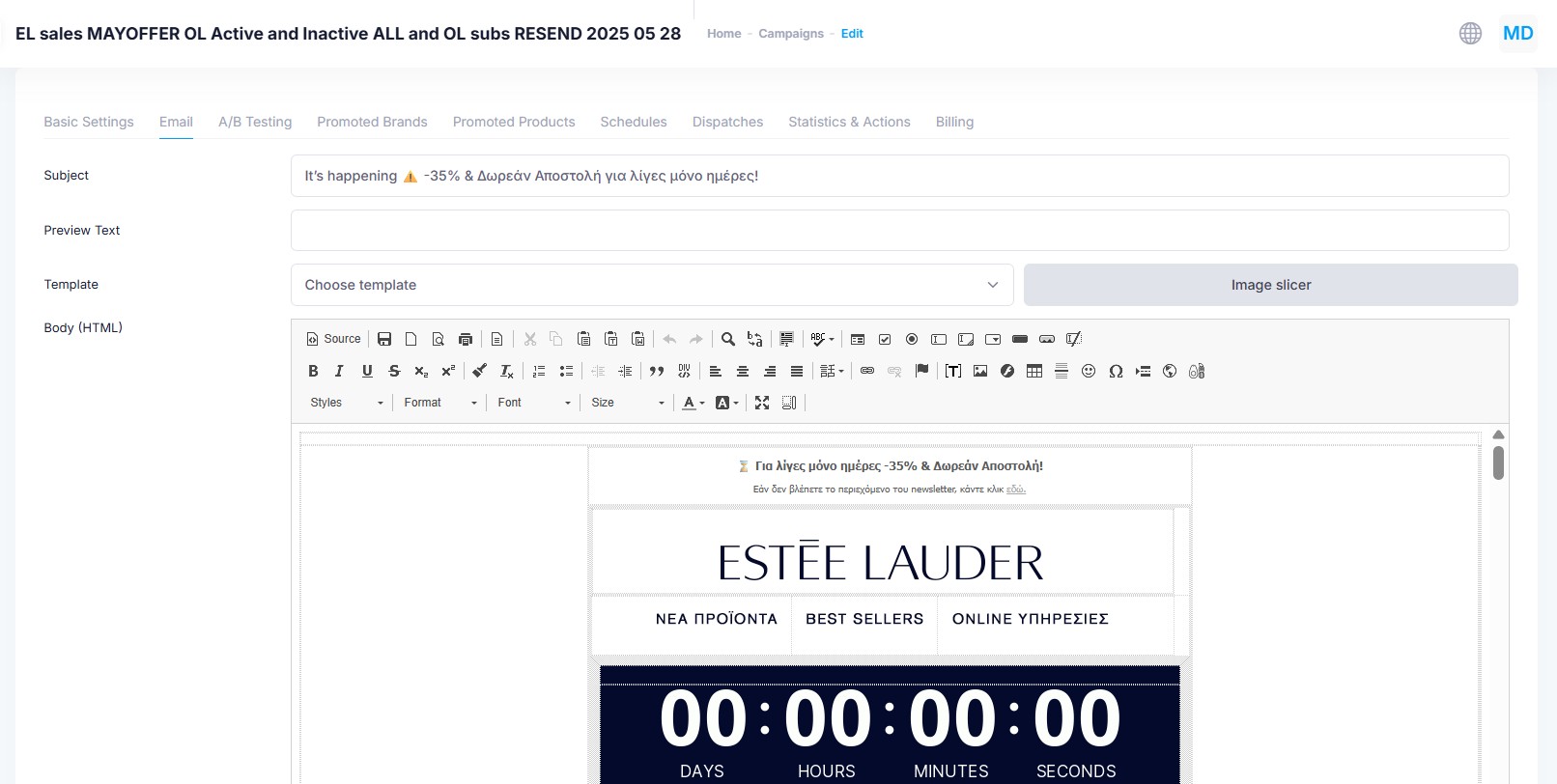Toggle underline formatting
This screenshot has height=784, width=1557.
(367, 371)
